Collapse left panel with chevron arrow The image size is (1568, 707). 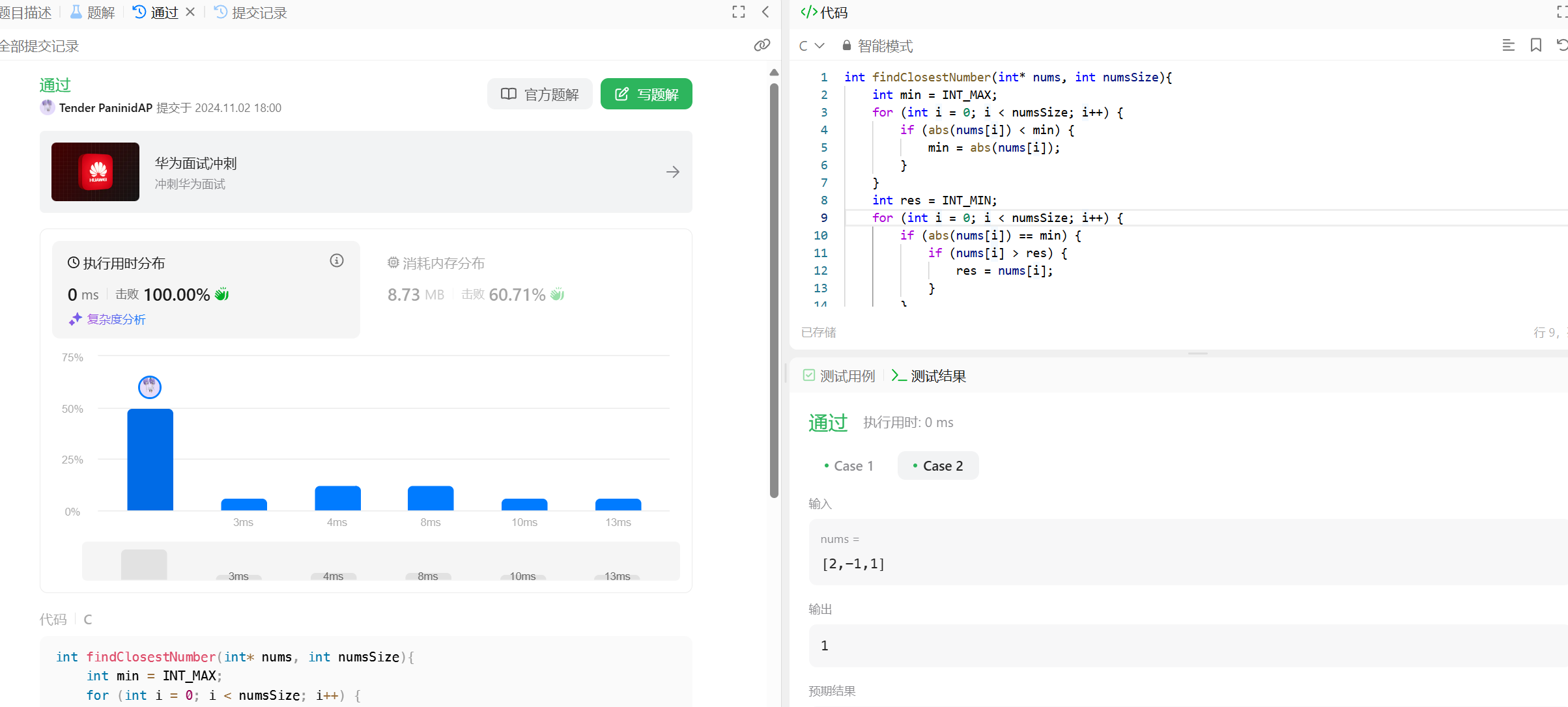(x=766, y=12)
